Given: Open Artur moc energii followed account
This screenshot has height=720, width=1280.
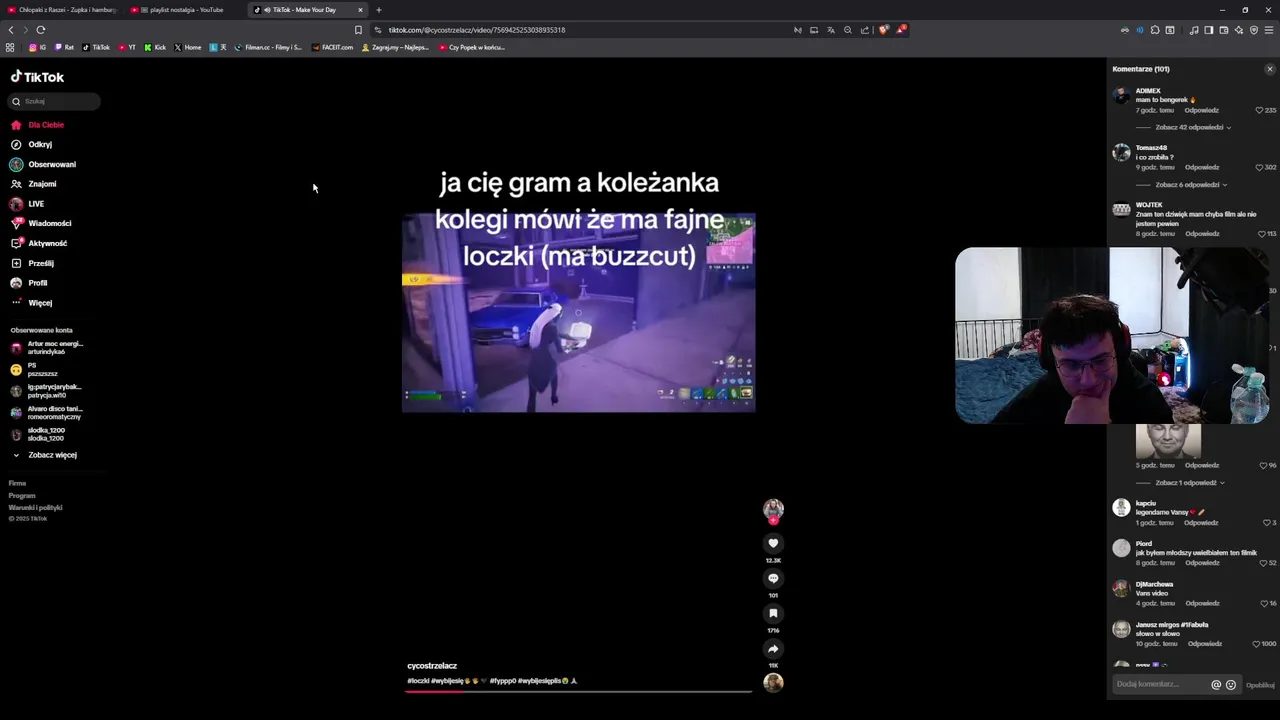Looking at the screenshot, I should click(47, 348).
